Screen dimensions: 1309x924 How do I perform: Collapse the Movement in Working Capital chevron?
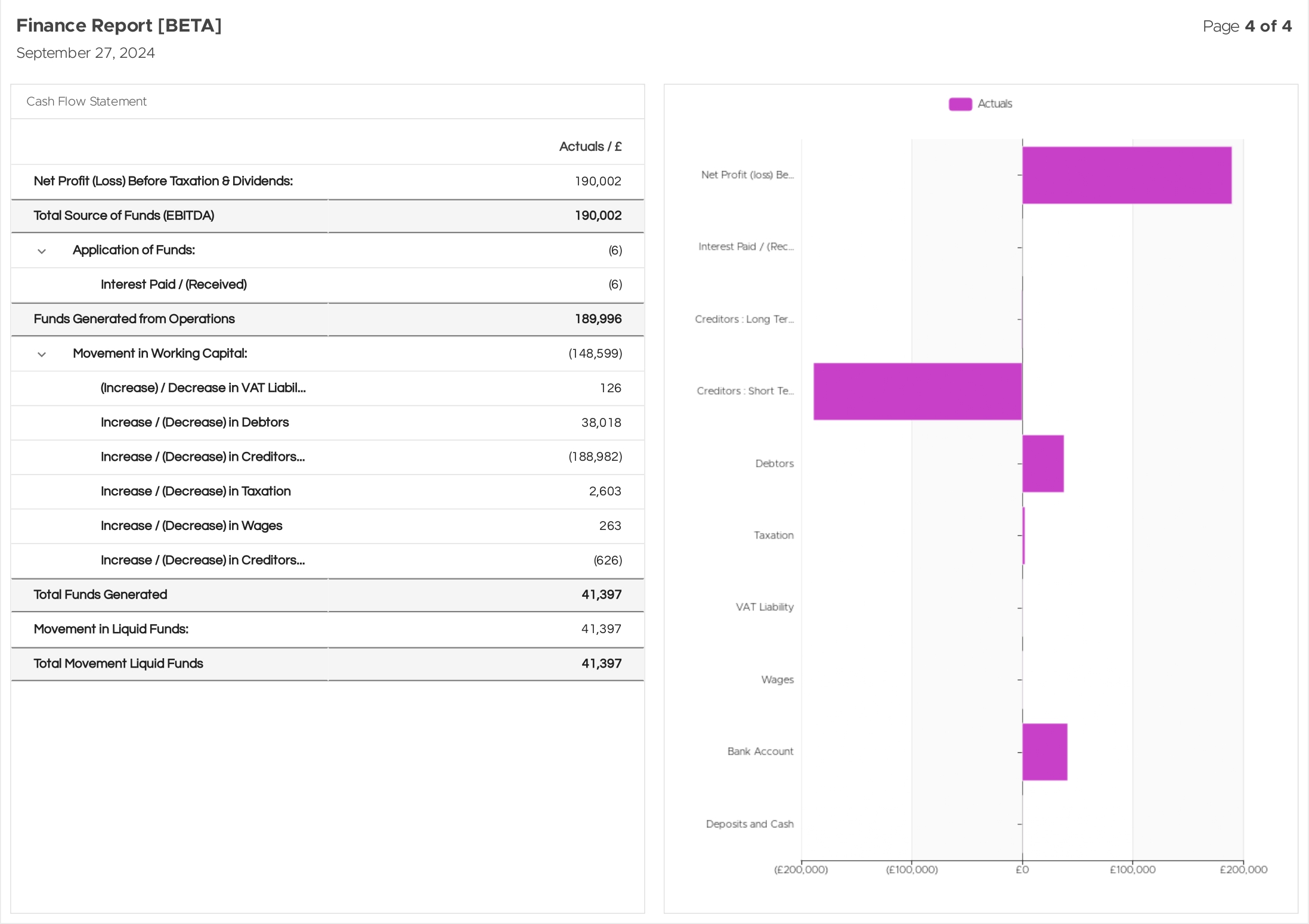coord(42,354)
